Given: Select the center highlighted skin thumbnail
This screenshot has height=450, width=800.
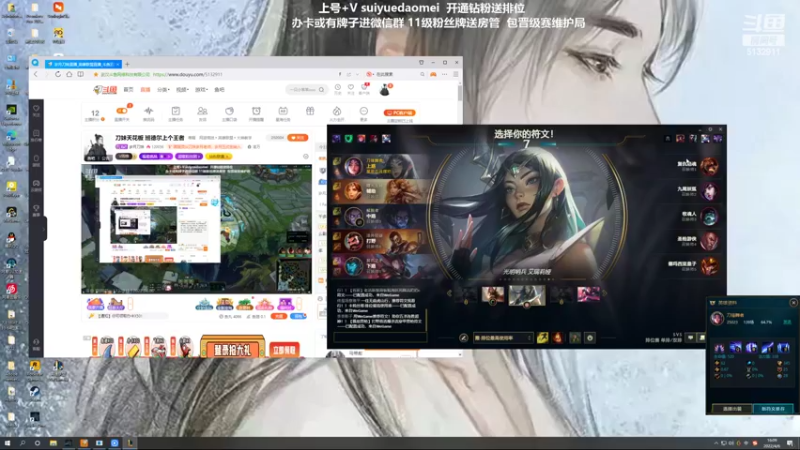Looking at the screenshot, I should coord(527,295).
